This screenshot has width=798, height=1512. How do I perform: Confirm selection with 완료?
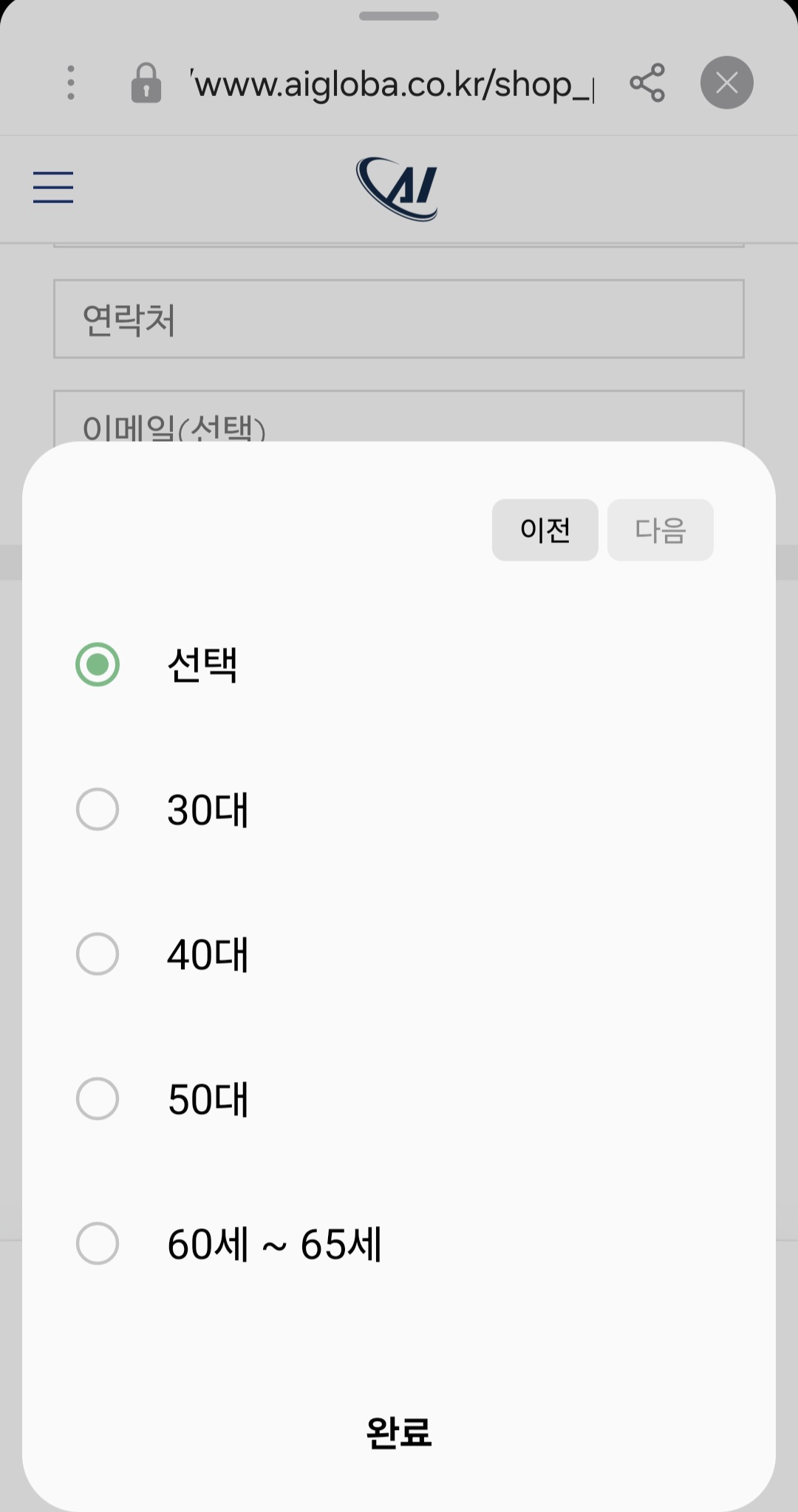tap(399, 1433)
